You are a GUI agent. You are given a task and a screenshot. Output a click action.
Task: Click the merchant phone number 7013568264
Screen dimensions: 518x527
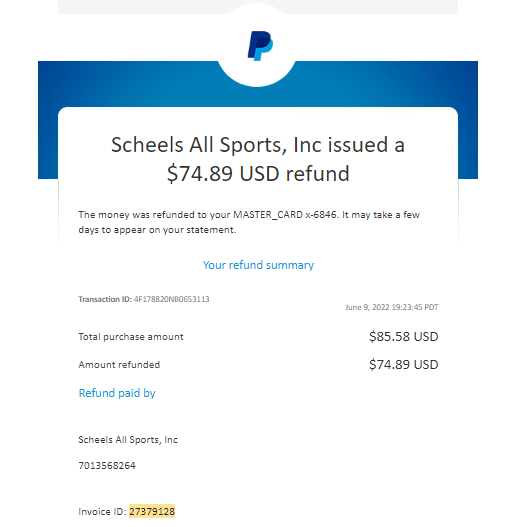tap(107, 465)
